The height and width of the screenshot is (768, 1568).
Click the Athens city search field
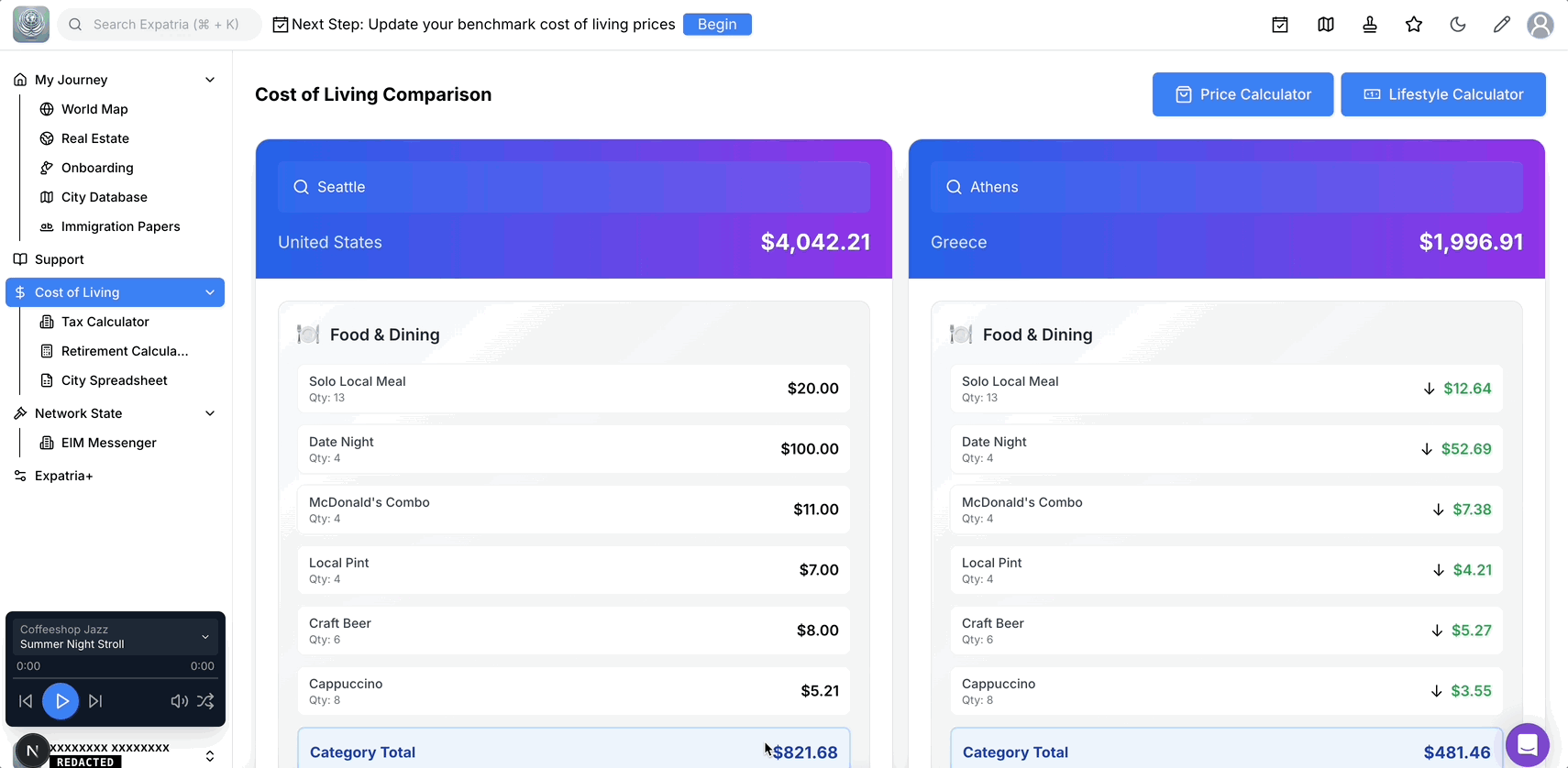click(1226, 187)
